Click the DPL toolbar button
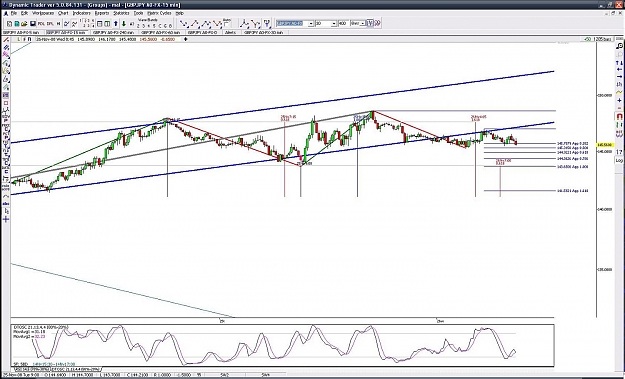 click(50, 24)
